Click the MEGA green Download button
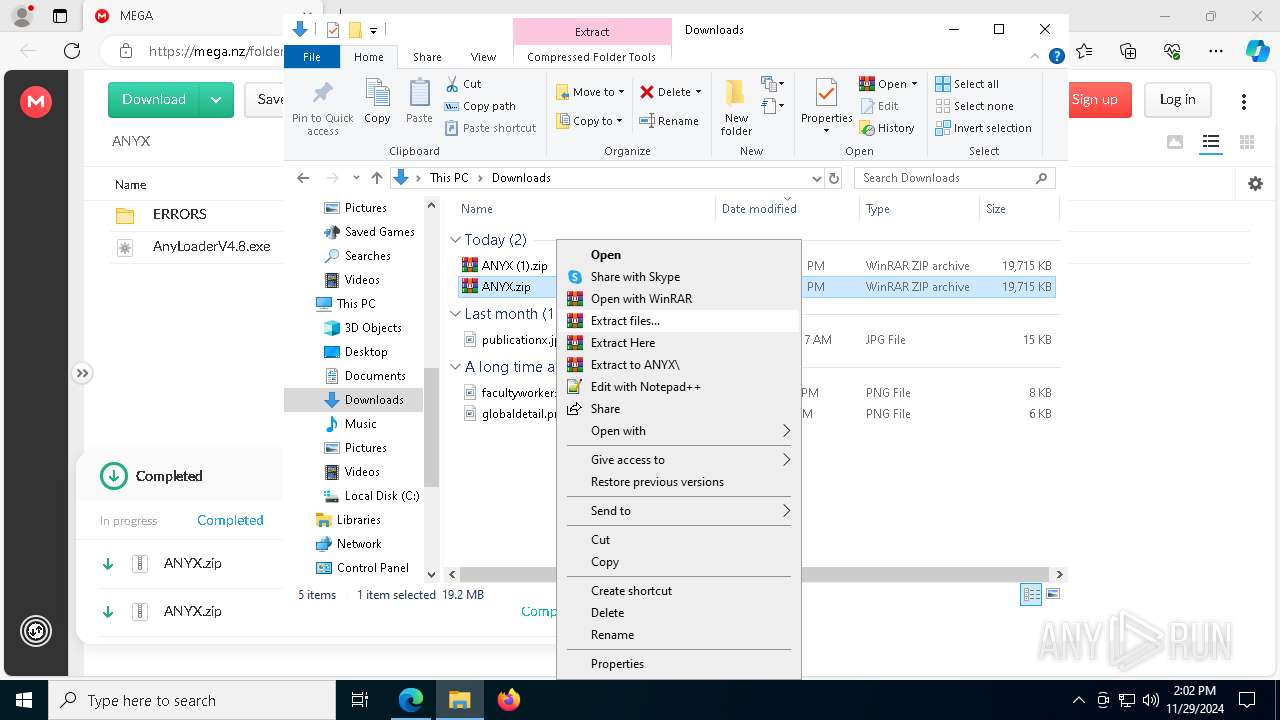Image resolution: width=1280 pixels, height=720 pixels. click(x=154, y=100)
